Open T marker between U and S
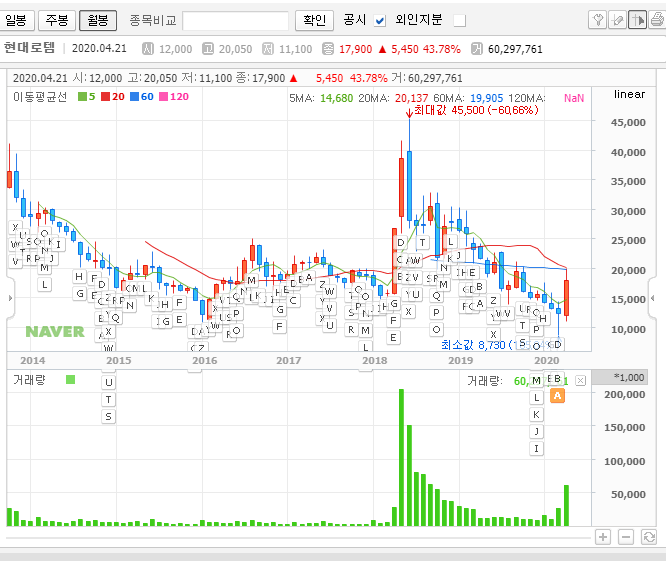 [x=109, y=400]
